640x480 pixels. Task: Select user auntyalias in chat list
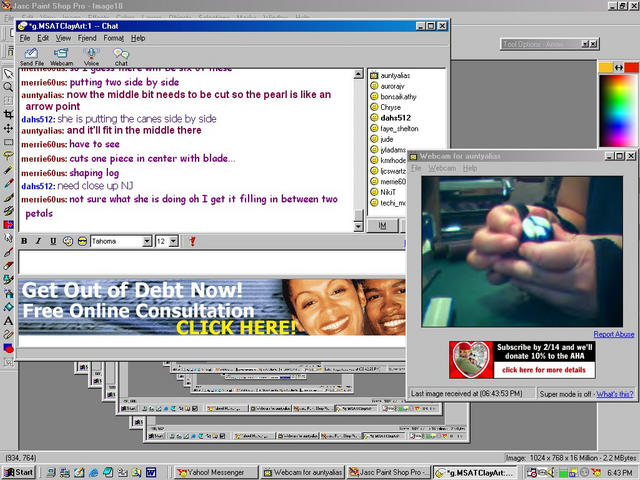click(395, 76)
